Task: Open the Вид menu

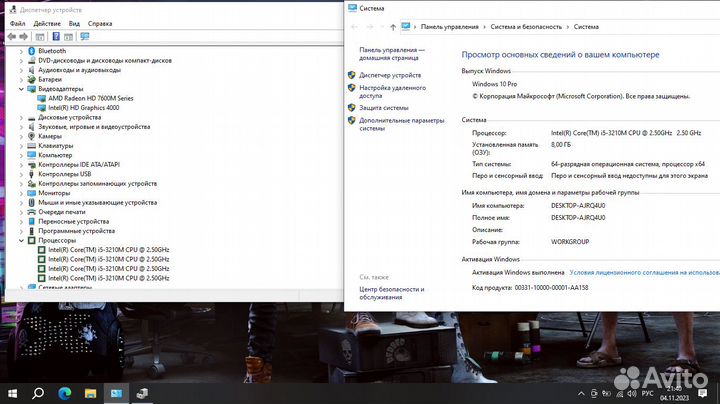Action: click(74, 23)
